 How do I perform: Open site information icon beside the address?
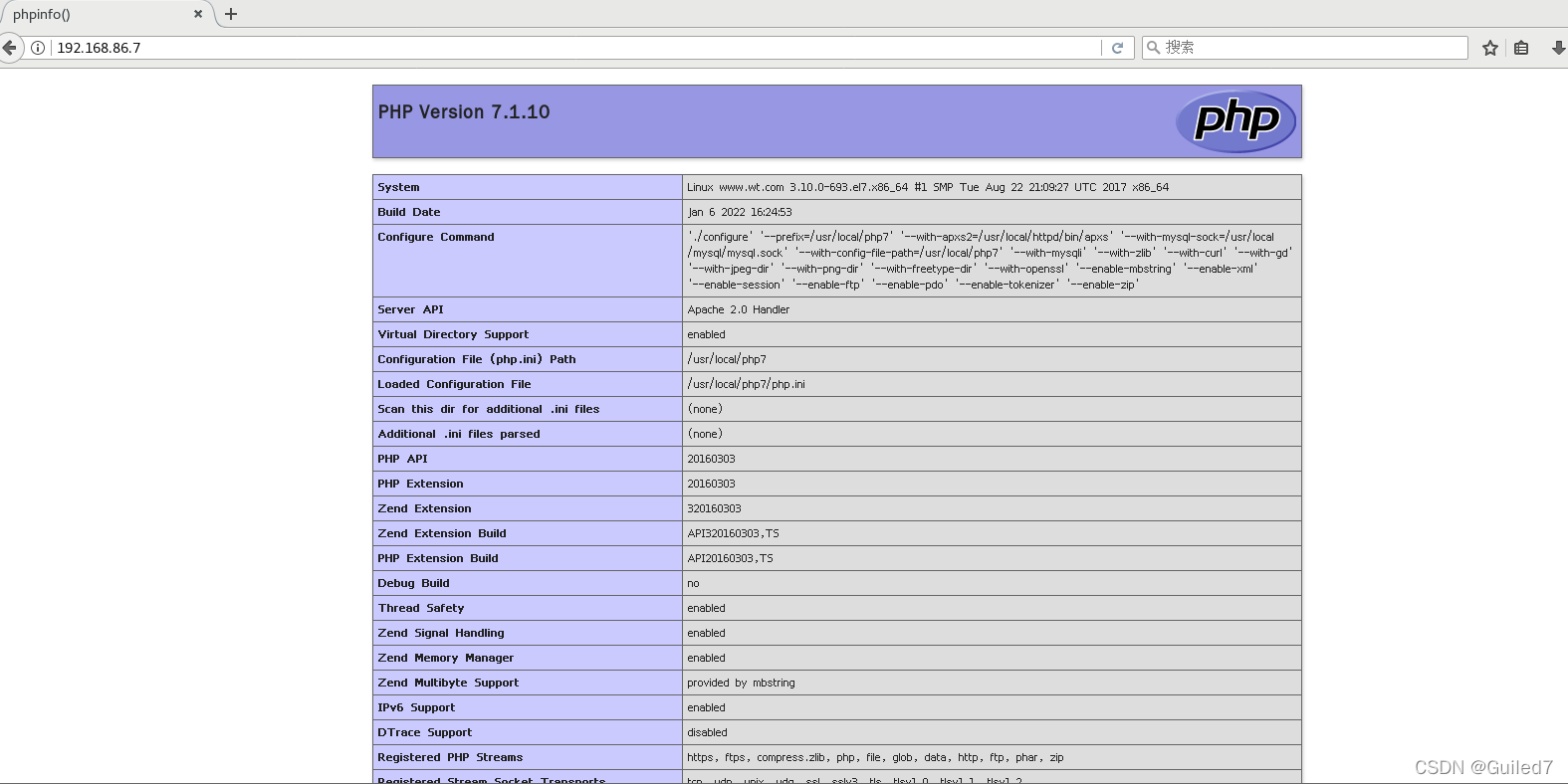(x=38, y=48)
